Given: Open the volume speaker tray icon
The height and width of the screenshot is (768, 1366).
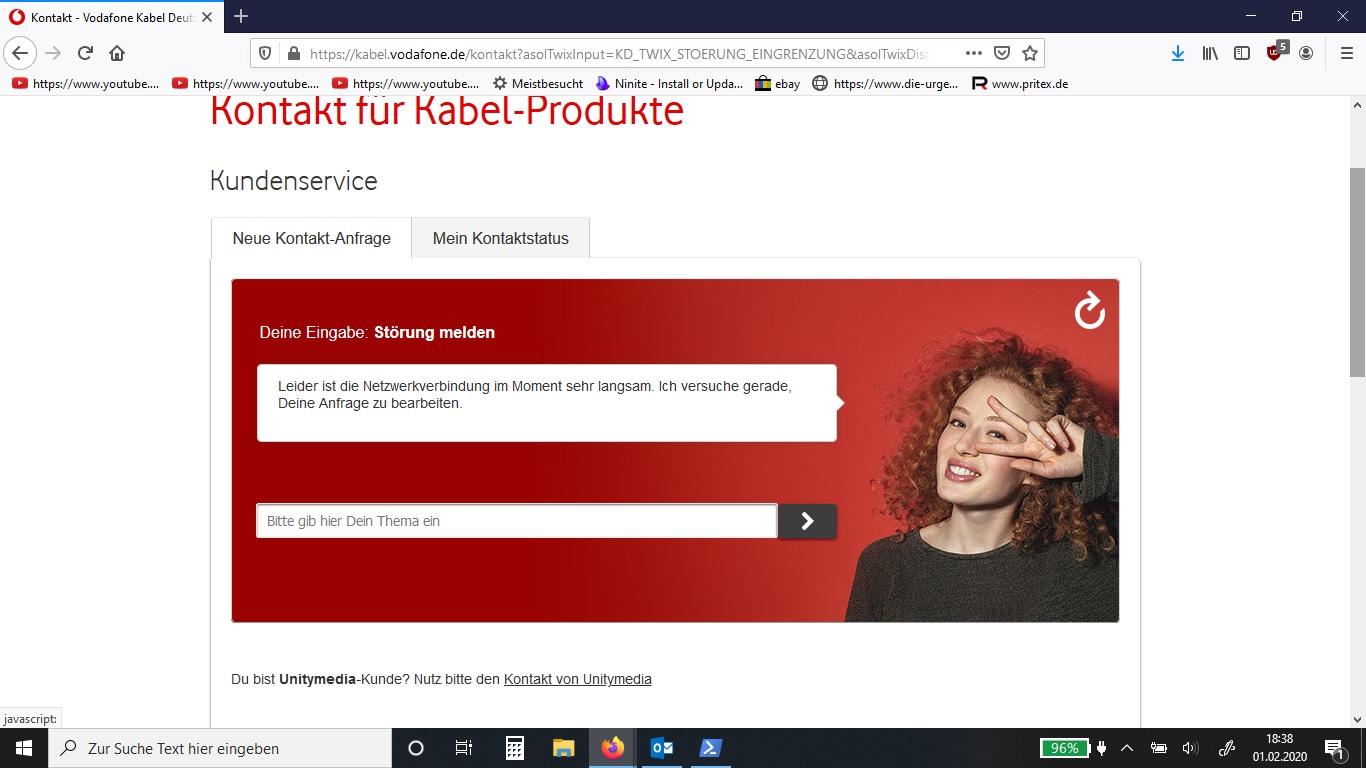Looking at the screenshot, I should pyautogui.click(x=1189, y=748).
